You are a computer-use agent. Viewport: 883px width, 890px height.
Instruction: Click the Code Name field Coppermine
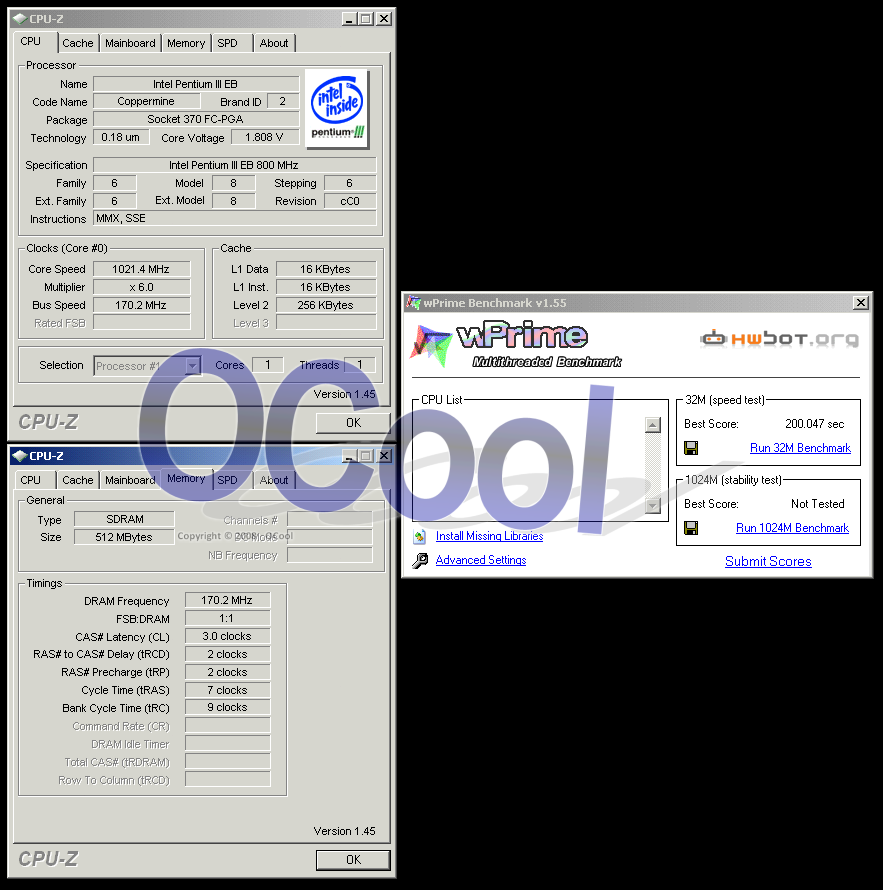click(146, 102)
